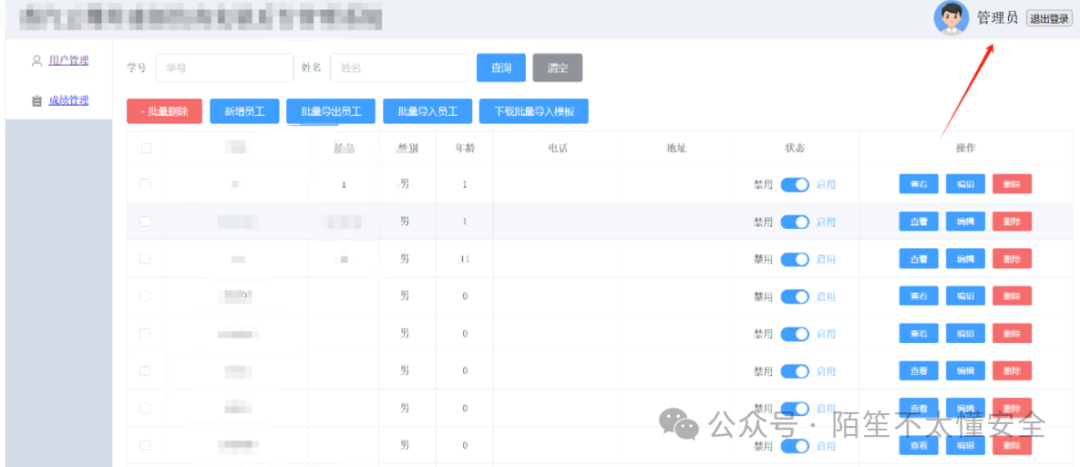This screenshot has height=467, width=1080.
Task: Check the fifth data row's checkbox
Action: (x=145, y=333)
